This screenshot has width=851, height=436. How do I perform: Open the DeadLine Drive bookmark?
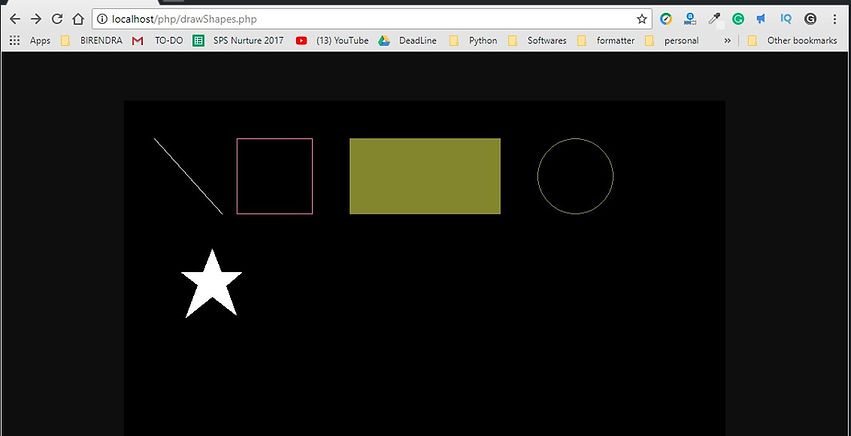coord(408,41)
